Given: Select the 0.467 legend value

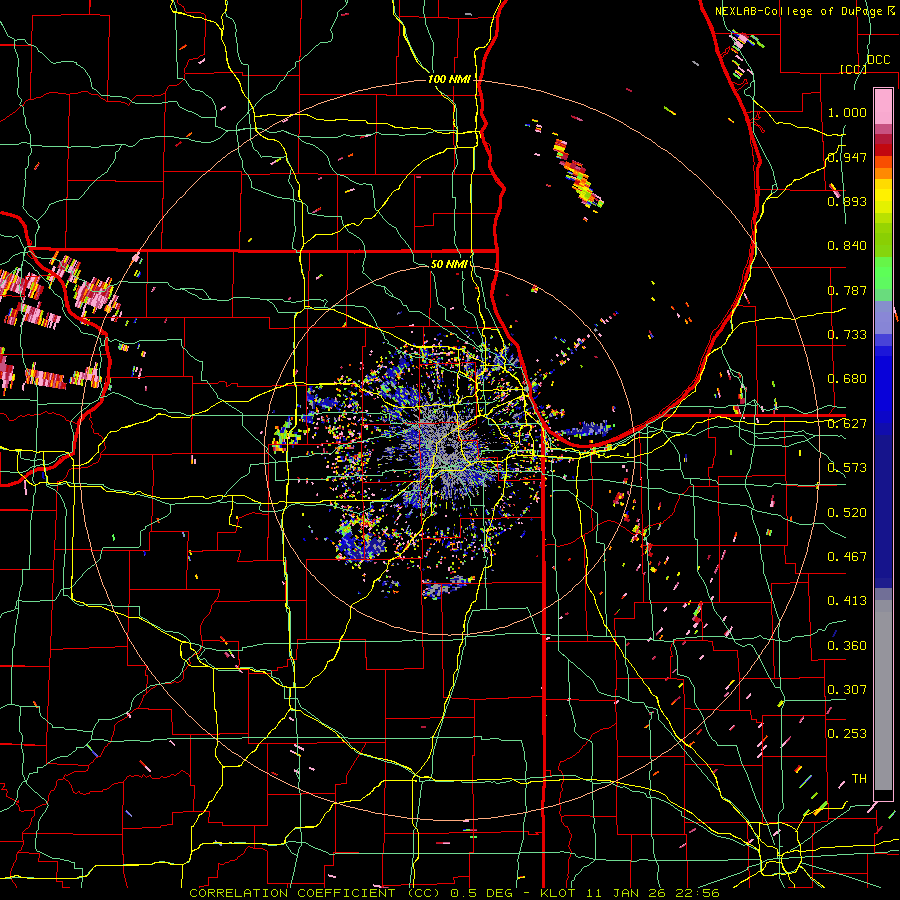Looking at the screenshot, I should point(847,557).
